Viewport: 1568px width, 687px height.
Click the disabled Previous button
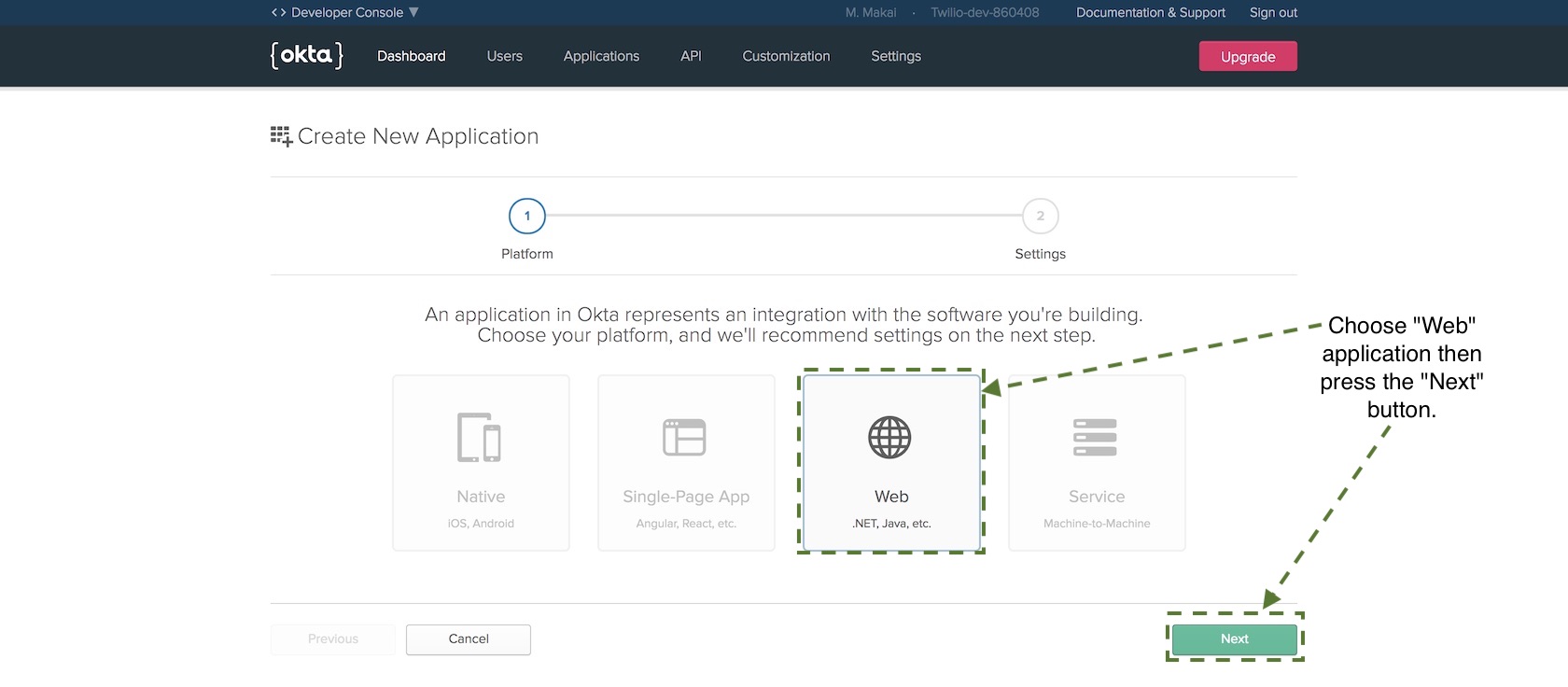coord(333,639)
